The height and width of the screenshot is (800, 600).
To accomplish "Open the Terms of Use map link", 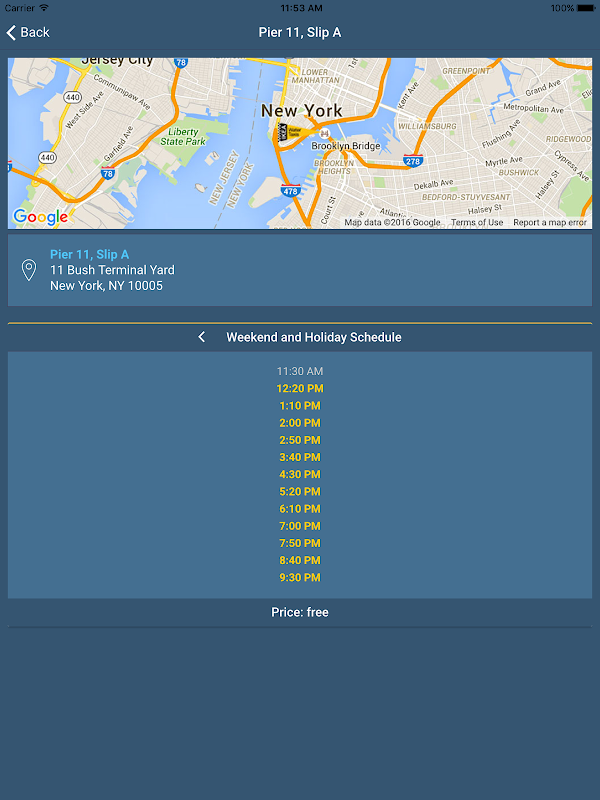I will [477, 222].
